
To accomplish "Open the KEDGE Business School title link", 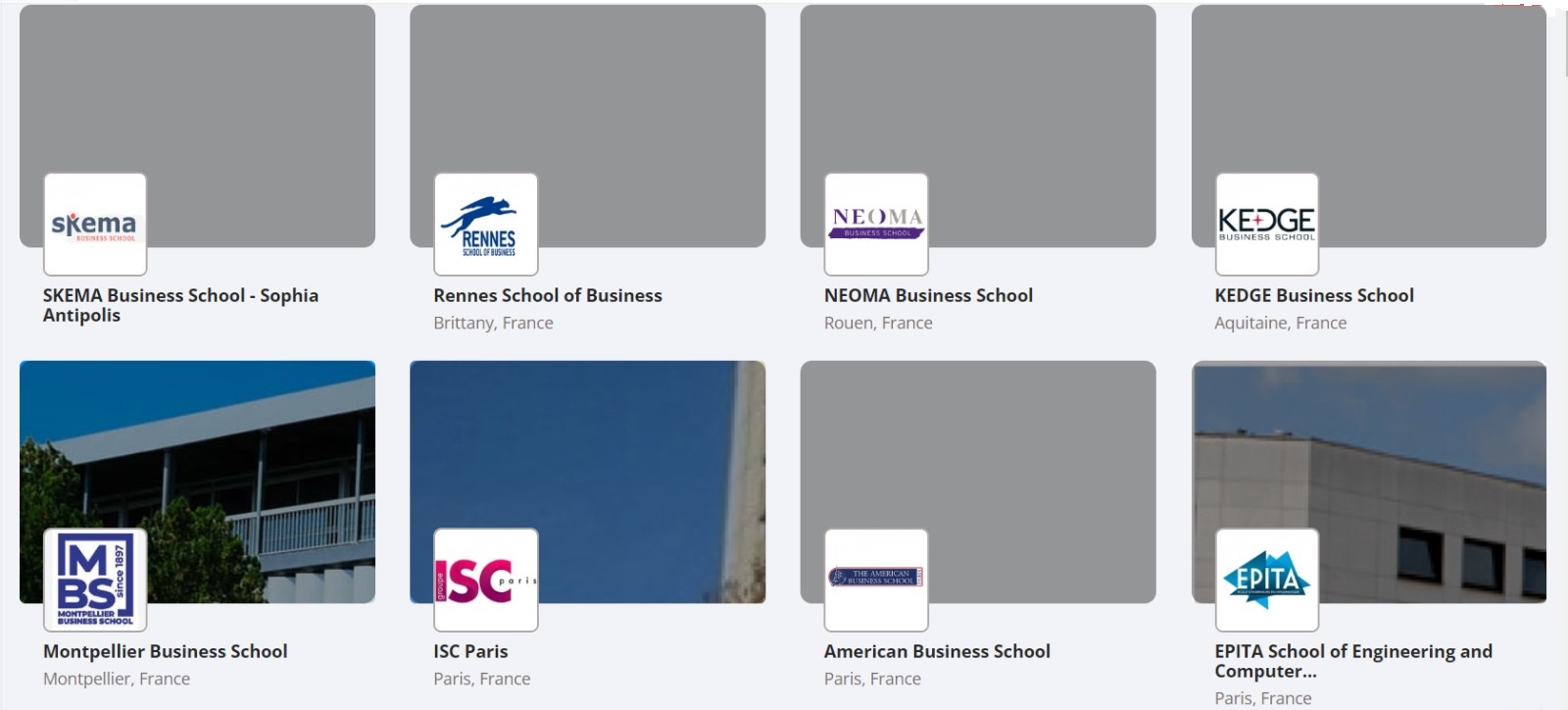I will point(1314,295).
